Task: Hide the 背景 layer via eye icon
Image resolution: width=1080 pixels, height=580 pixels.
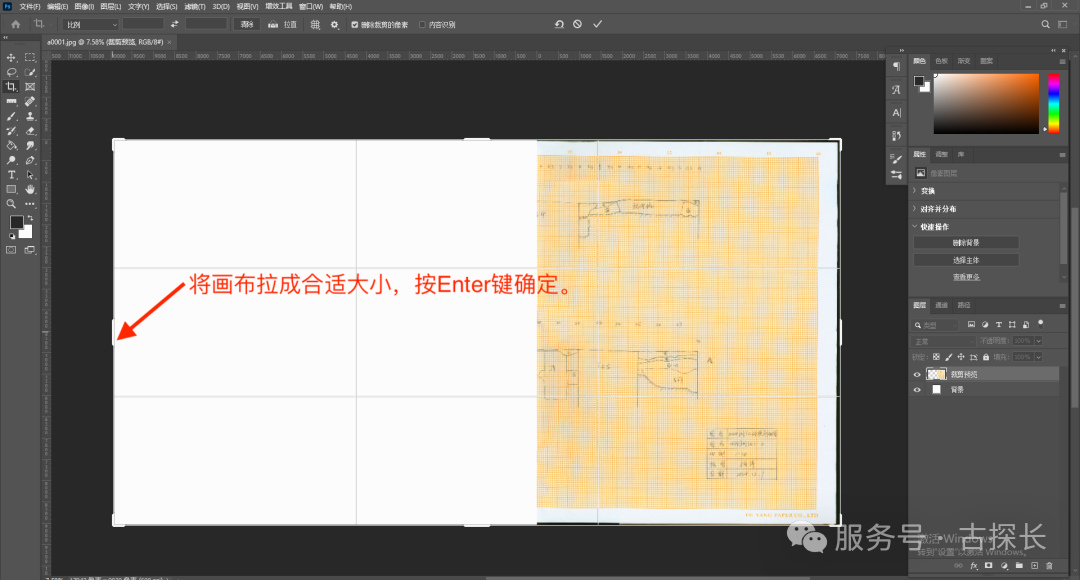Action: point(917,390)
